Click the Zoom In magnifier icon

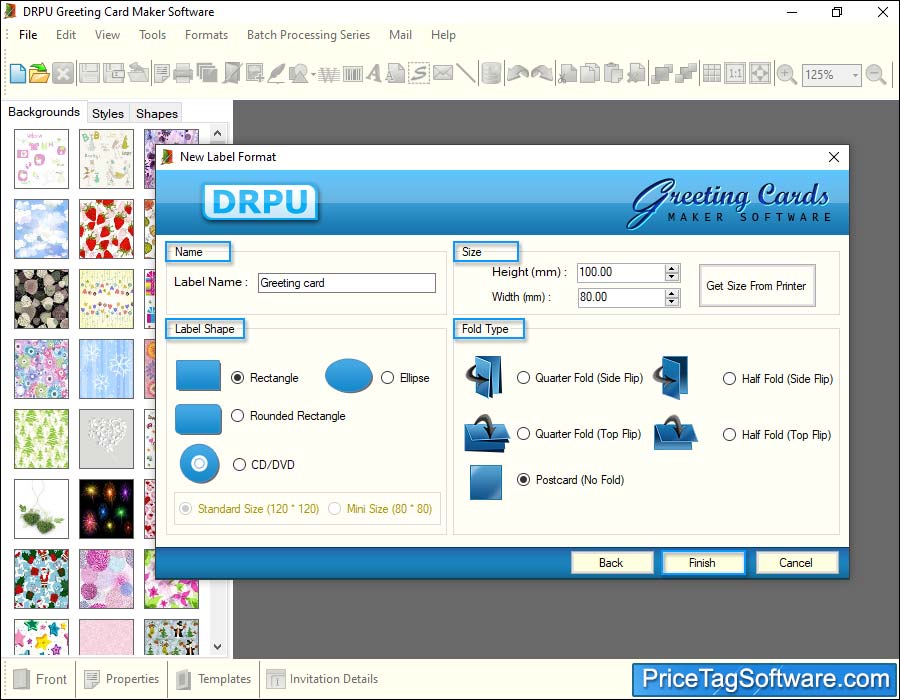tap(786, 75)
